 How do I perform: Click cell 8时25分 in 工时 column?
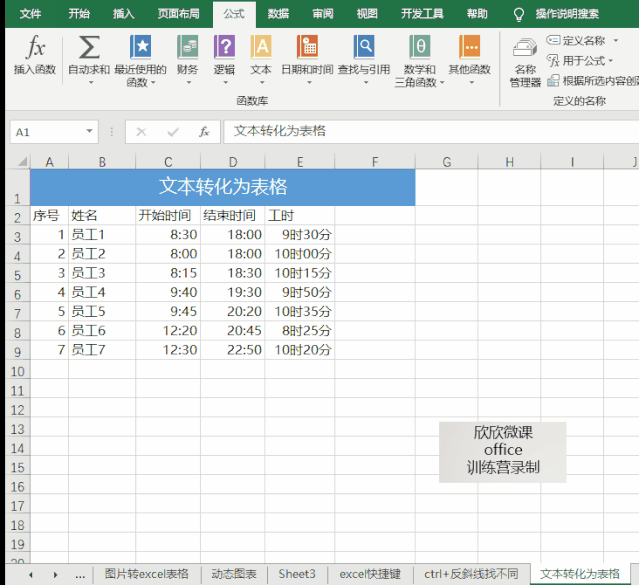tap(300, 331)
